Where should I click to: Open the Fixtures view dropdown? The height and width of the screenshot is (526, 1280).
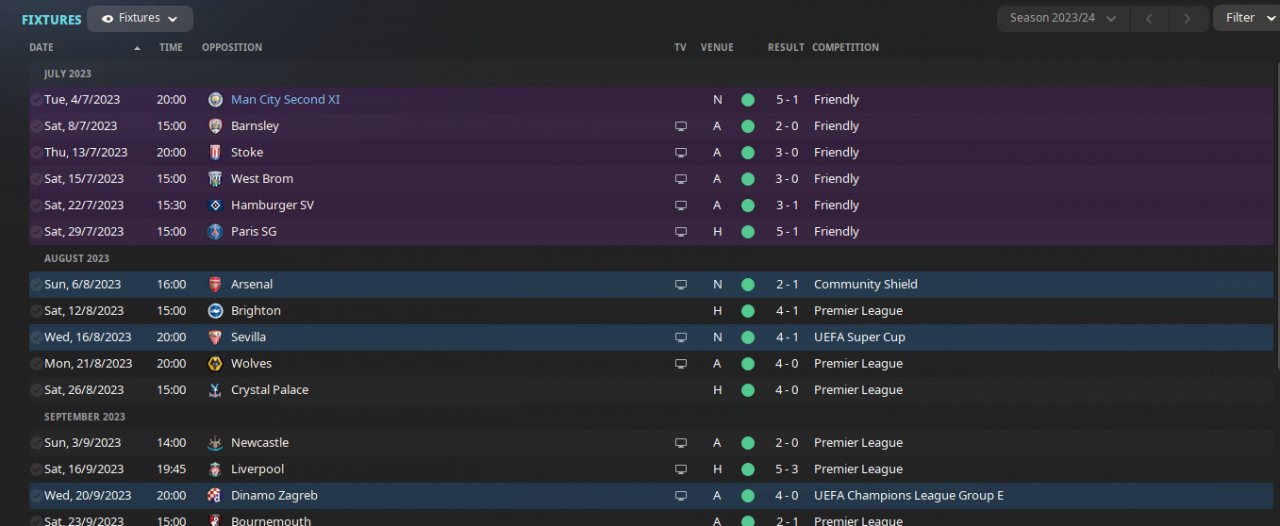point(140,18)
